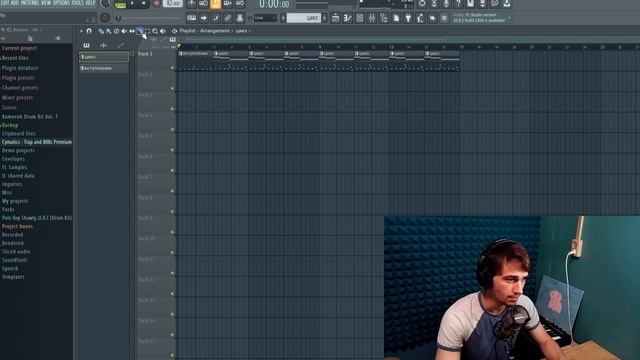640x360 pixels.
Task: Expand the Plugin database folder
Action: click(x=20, y=68)
